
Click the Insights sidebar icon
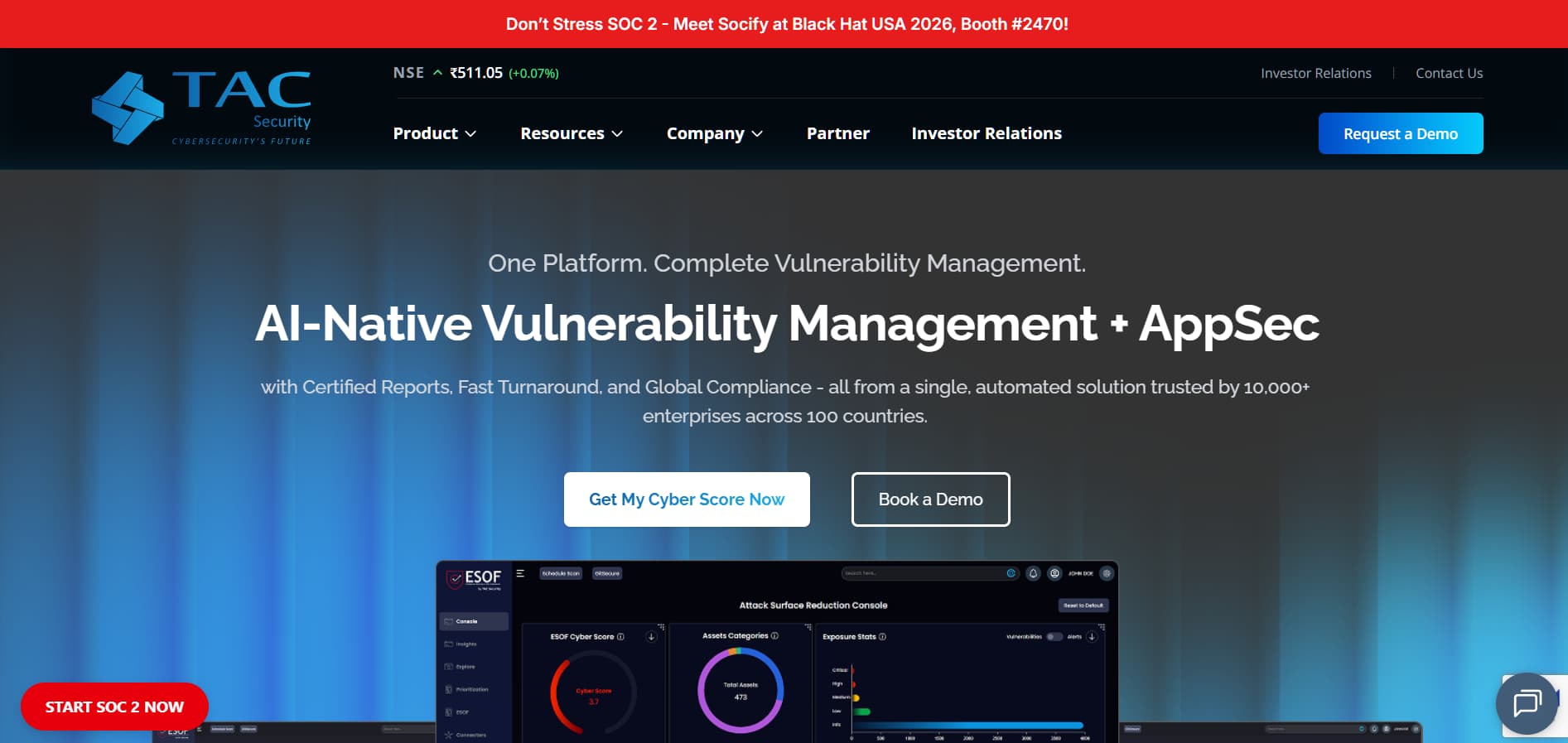click(x=449, y=644)
